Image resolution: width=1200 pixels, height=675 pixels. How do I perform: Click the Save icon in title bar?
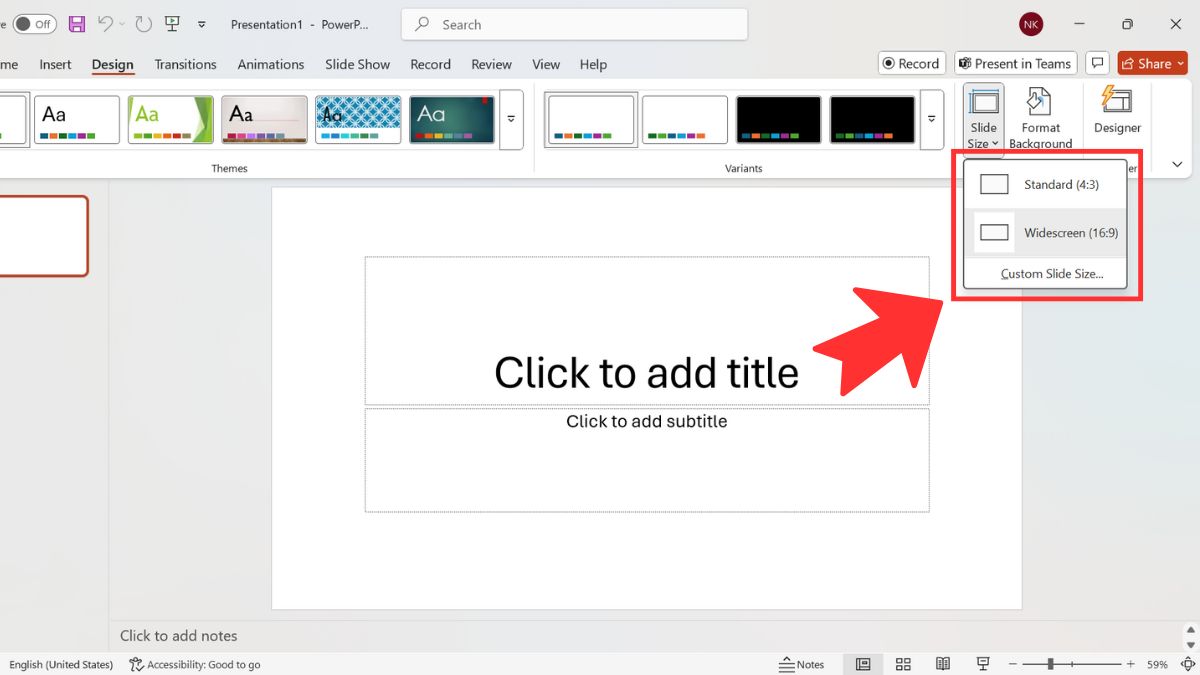click(x=77, y=24)
